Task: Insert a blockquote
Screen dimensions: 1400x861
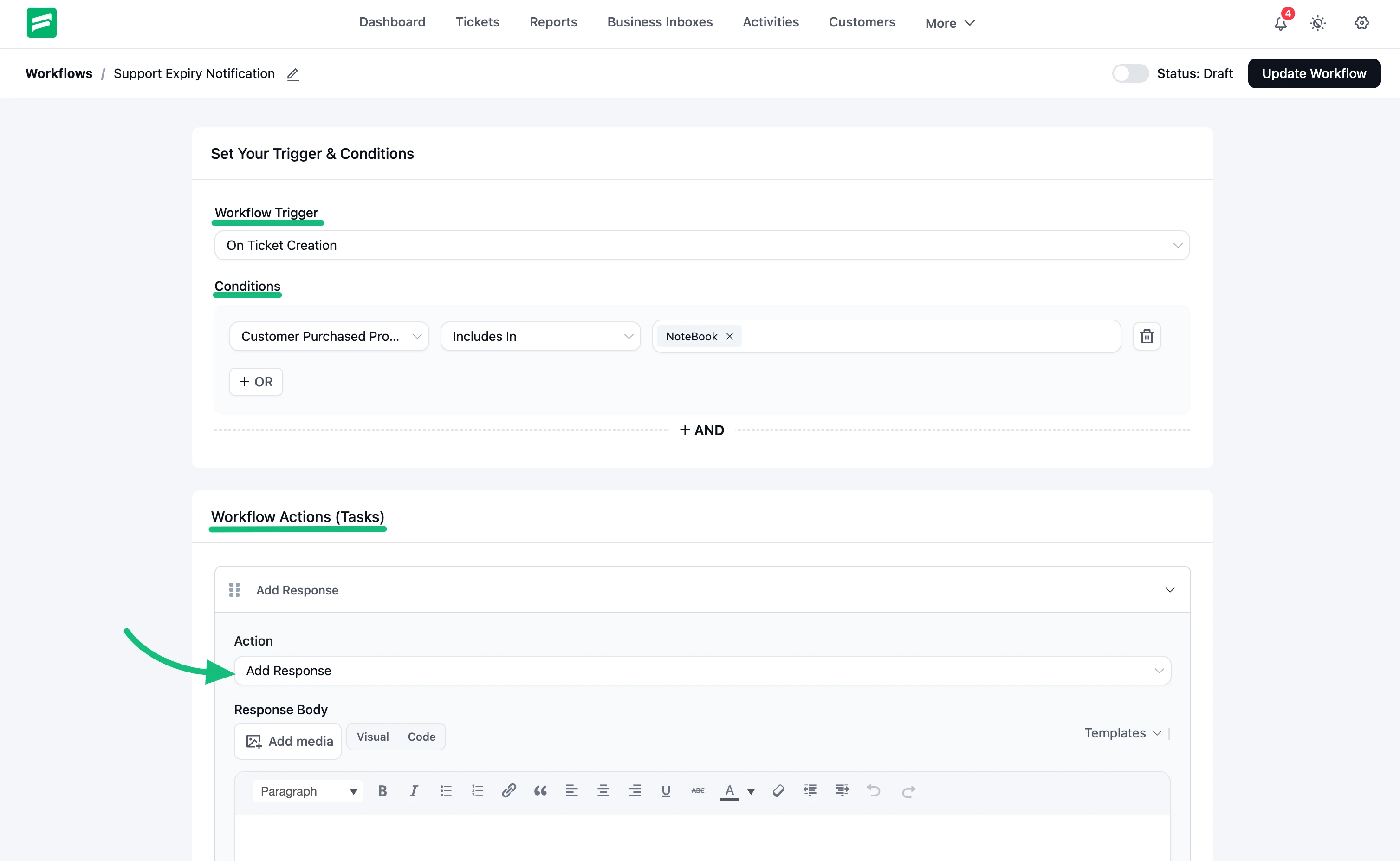Action: (x=540, y=791)
